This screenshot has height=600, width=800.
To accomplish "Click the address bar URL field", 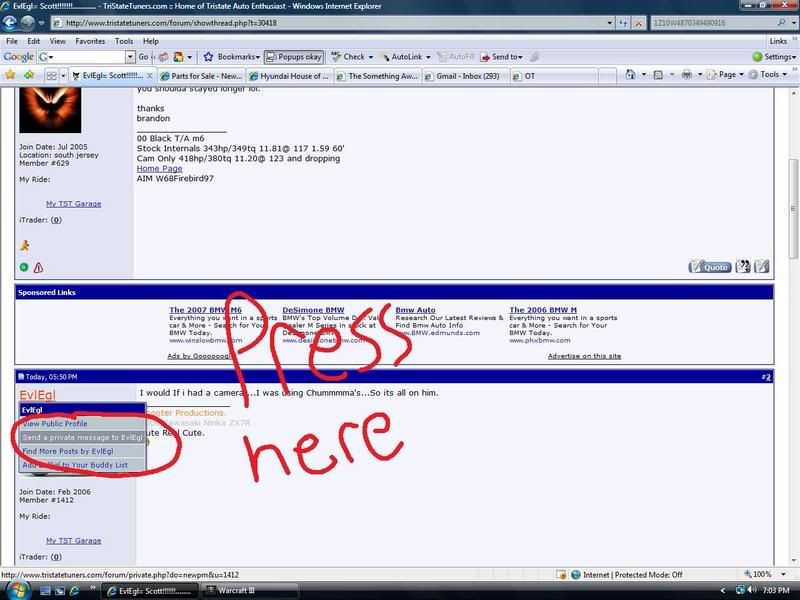I will coord(327,23).
